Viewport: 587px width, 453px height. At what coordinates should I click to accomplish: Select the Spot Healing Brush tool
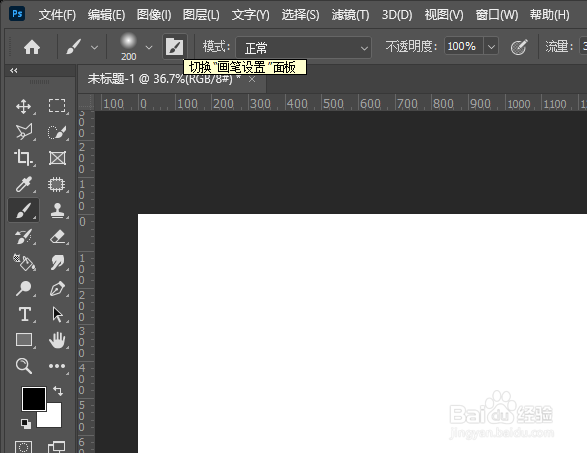pos(57,185)
